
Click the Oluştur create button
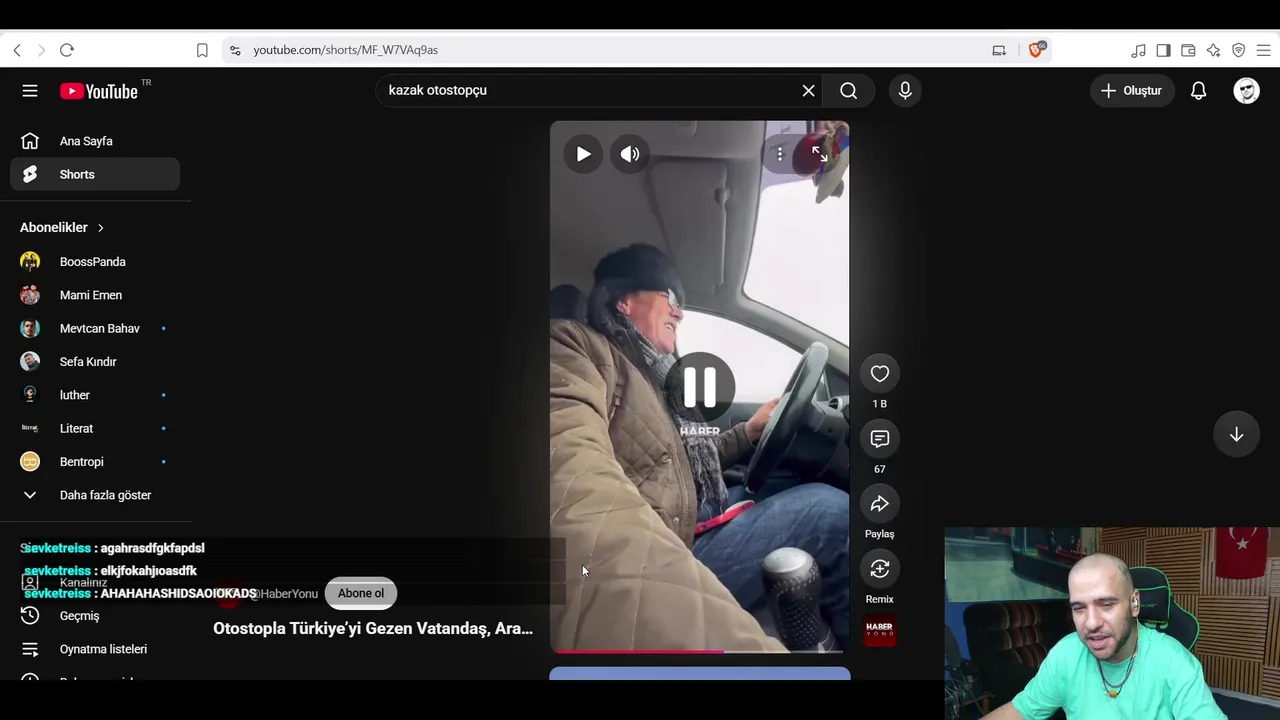[x=1132, y=91]
